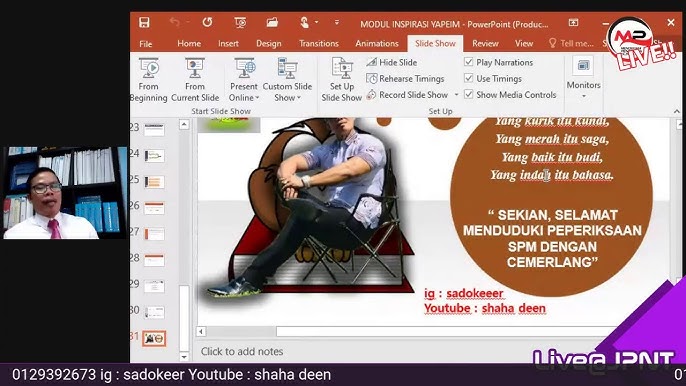Expand the Present Online dropdown arrow
This screenshot has width=686, height=386.
257,98
